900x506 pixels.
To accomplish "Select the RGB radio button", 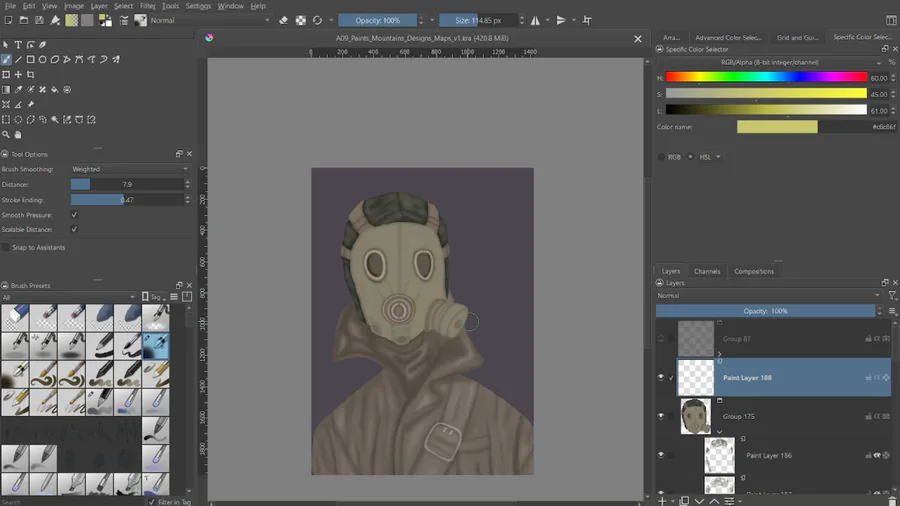I will point(661,157).
